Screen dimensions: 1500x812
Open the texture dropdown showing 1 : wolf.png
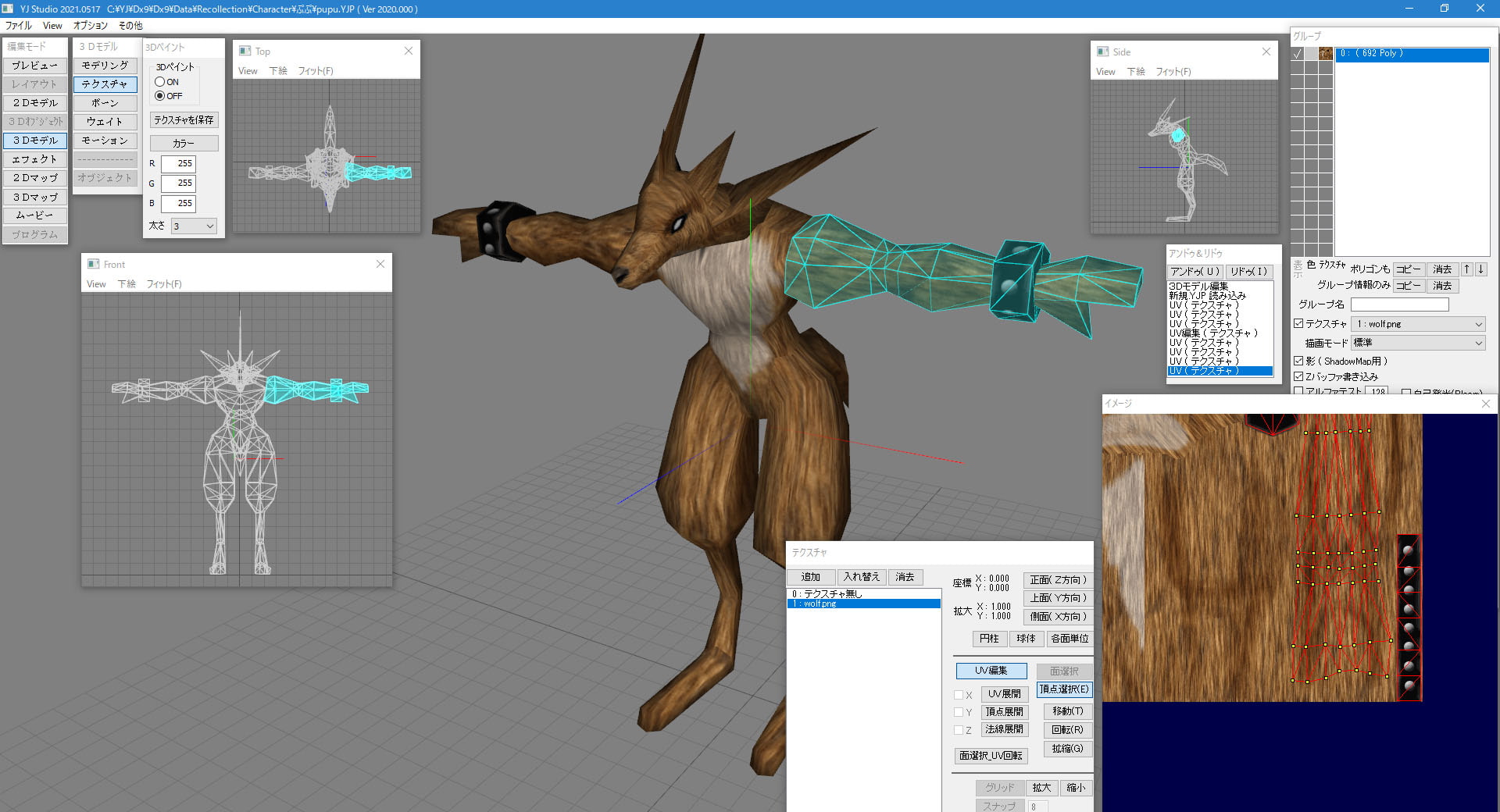(x=1418, y=324)
